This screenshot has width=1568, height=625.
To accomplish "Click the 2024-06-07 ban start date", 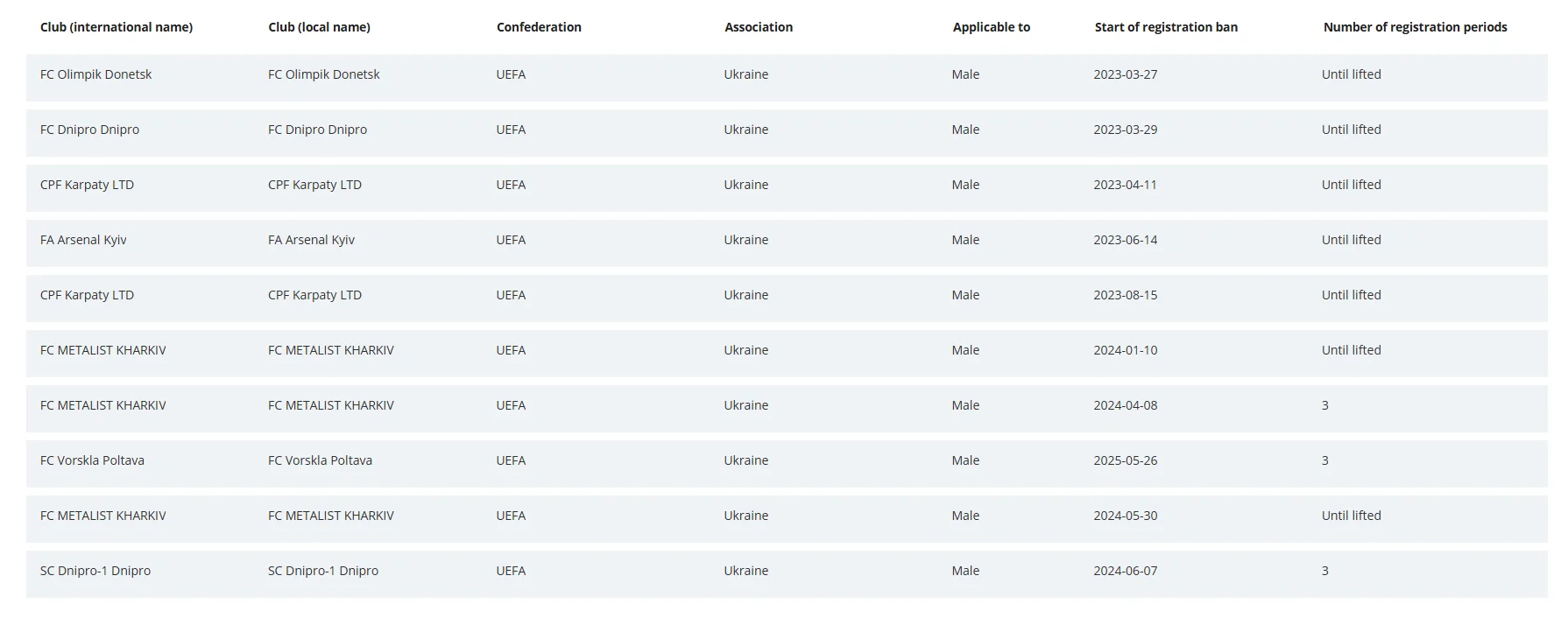I will click(x=1125, y=571).
